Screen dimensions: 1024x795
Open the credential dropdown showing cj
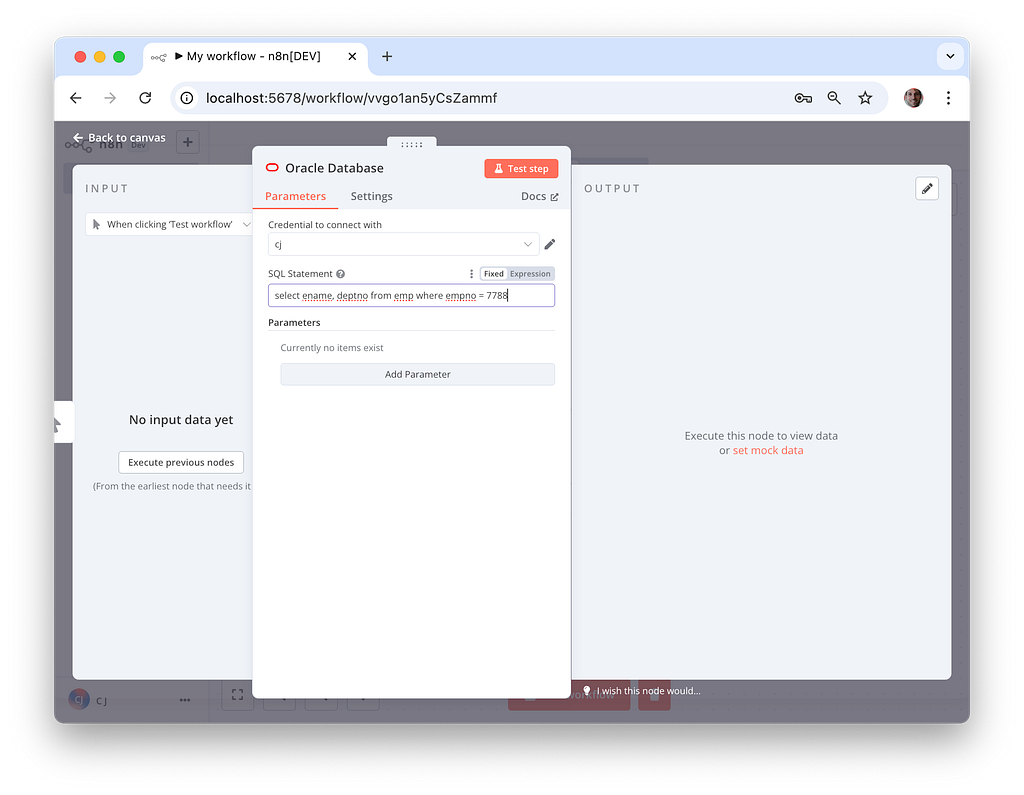click(404, 244)
